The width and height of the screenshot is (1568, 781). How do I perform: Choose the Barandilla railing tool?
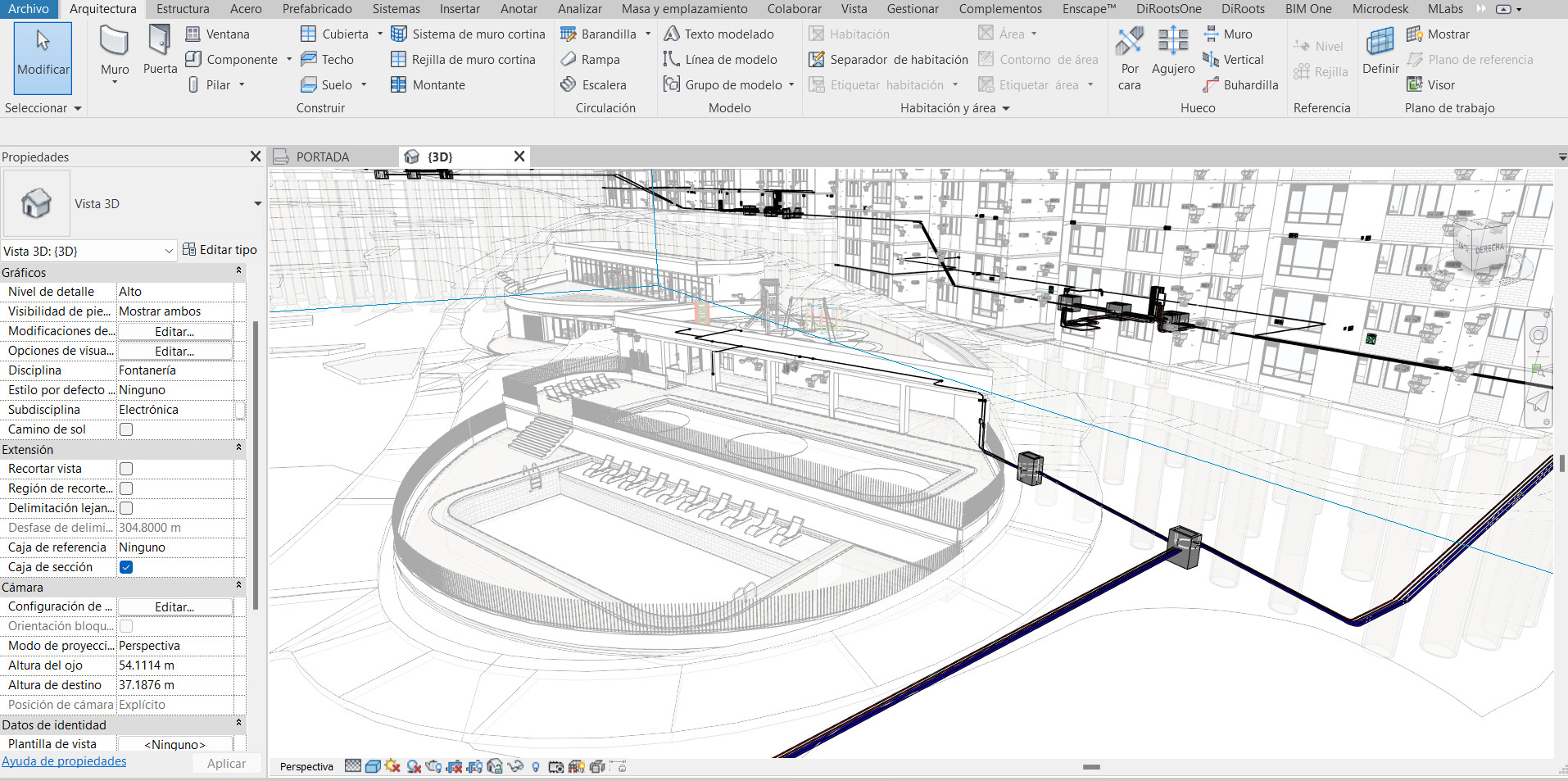[599, 34]
